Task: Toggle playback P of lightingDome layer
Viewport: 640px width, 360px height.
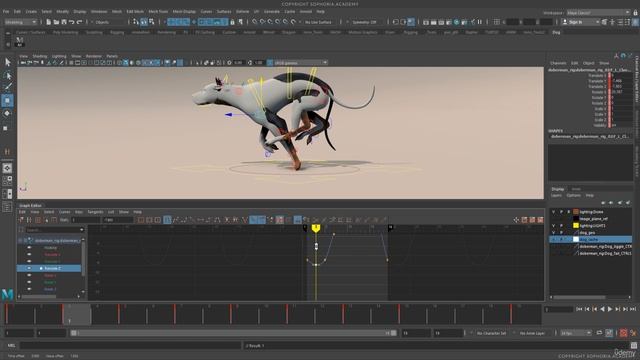Action: (x=561, y=212)
